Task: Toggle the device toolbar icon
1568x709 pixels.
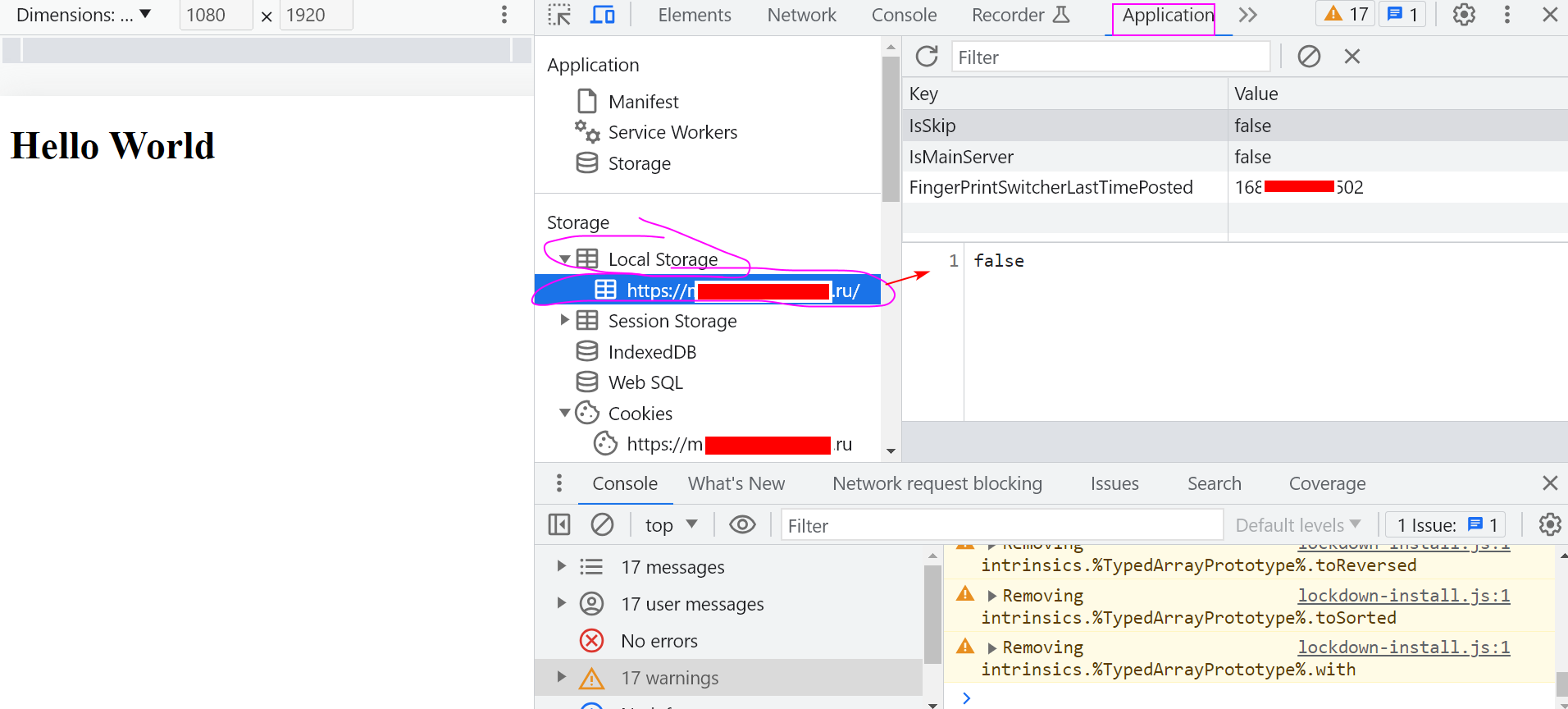Action: 603,15
